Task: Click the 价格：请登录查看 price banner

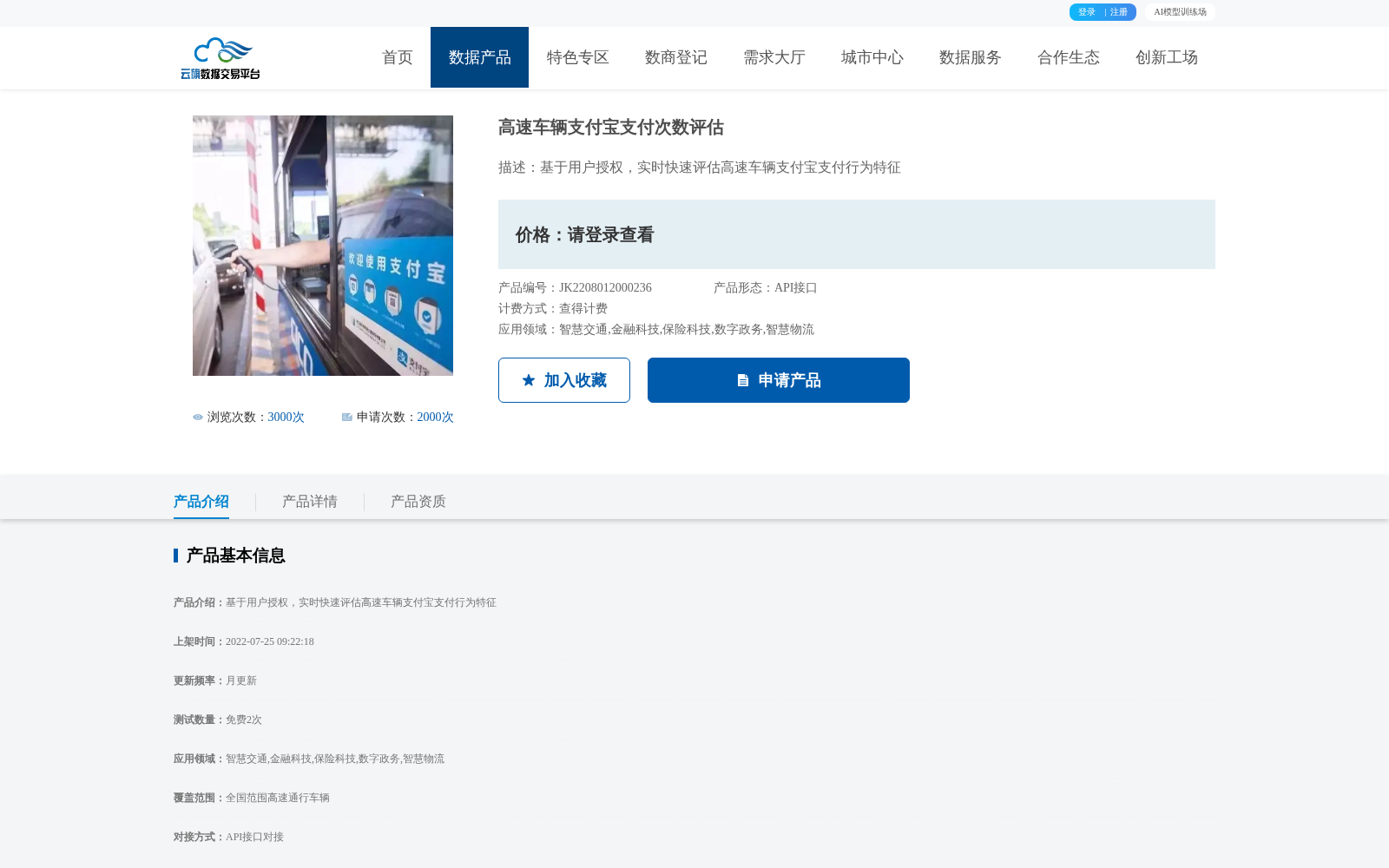Action: pyautogui.click(x=857, y=234)
